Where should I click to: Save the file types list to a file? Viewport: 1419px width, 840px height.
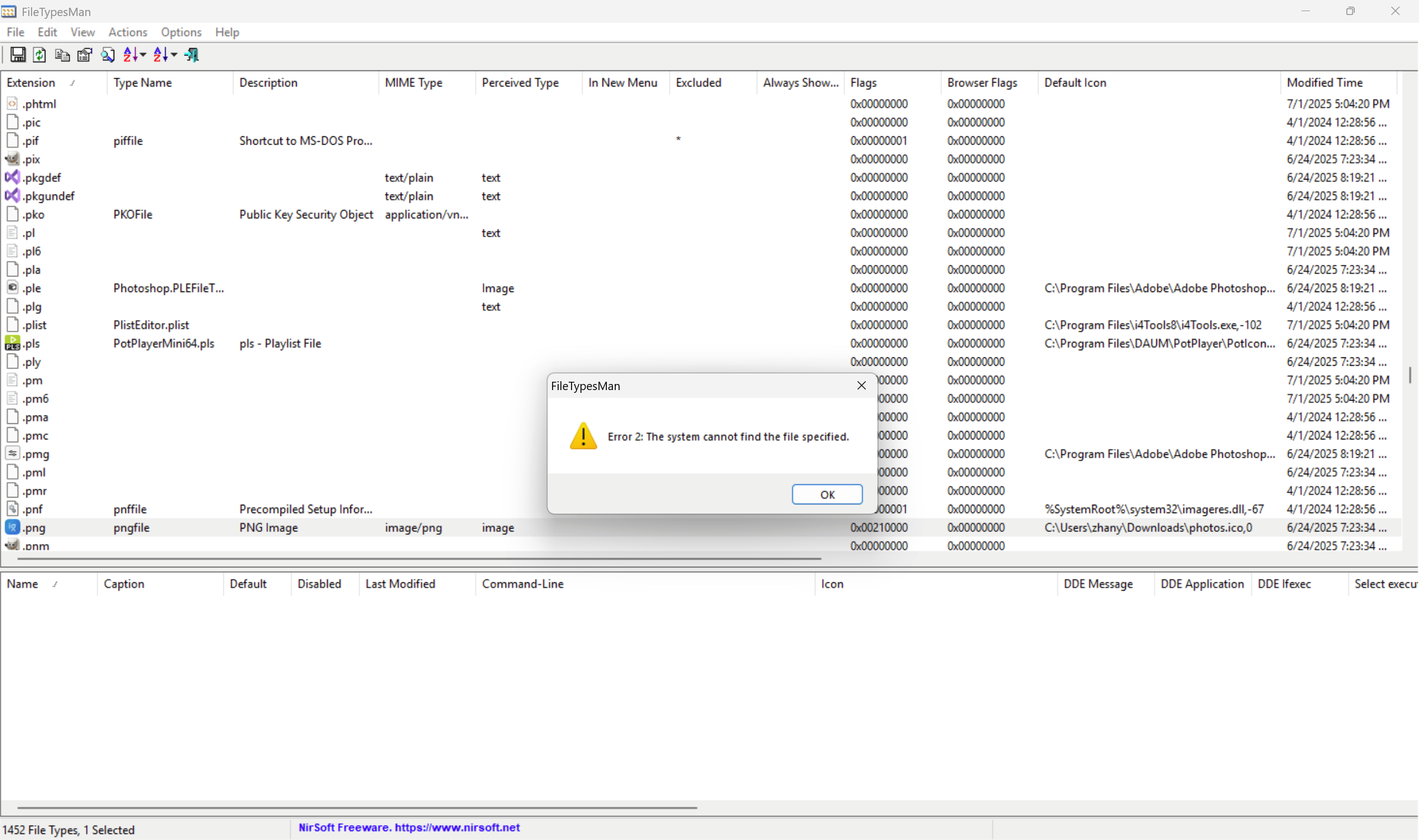(18, 54)
